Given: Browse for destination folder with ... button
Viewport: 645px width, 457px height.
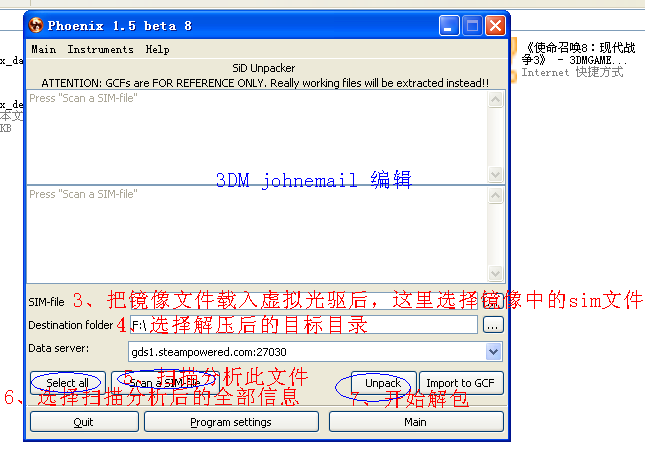Looking at the screenshot, I should tap(493, 325).
